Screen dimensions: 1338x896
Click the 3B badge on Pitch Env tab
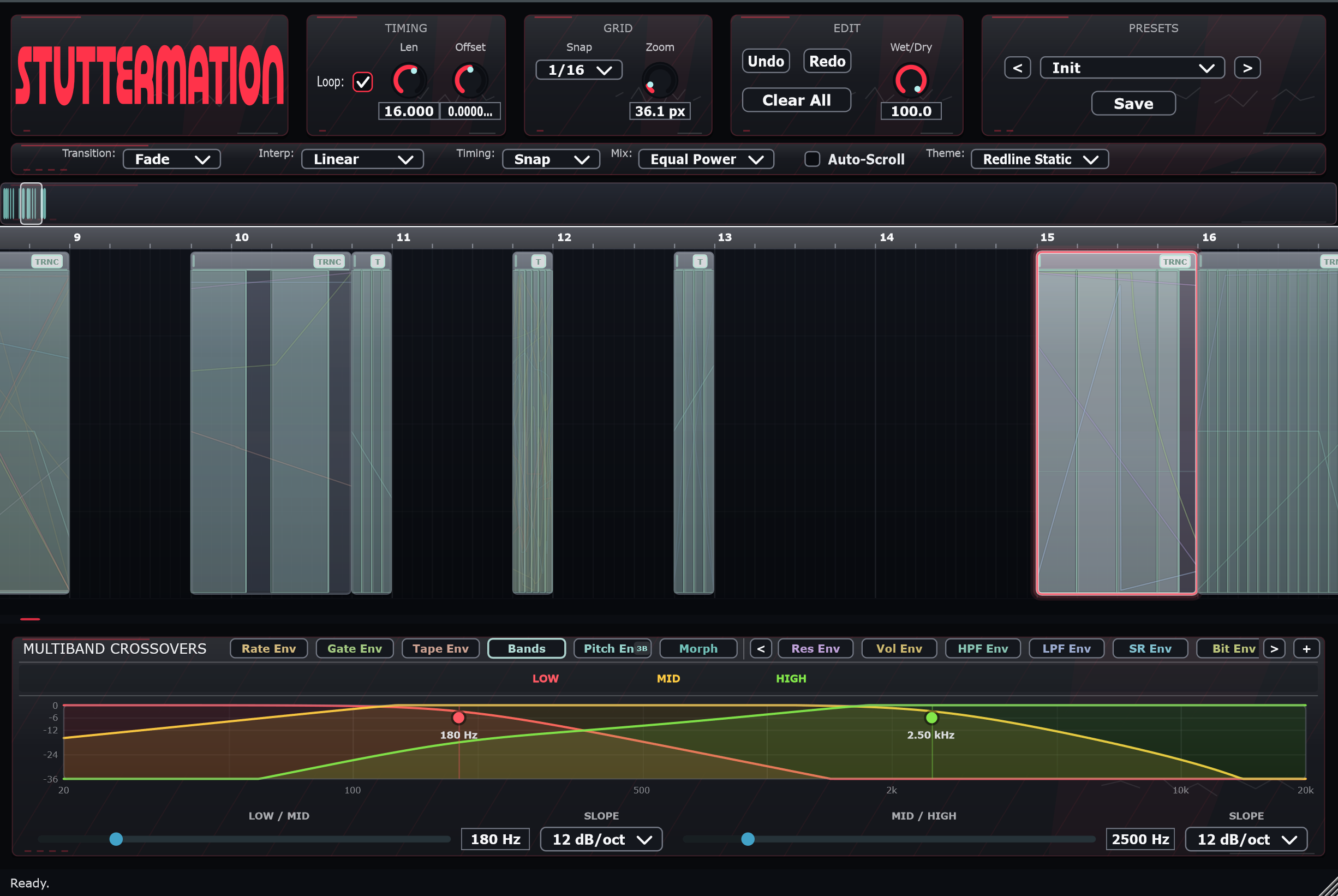tap(642, 649)
